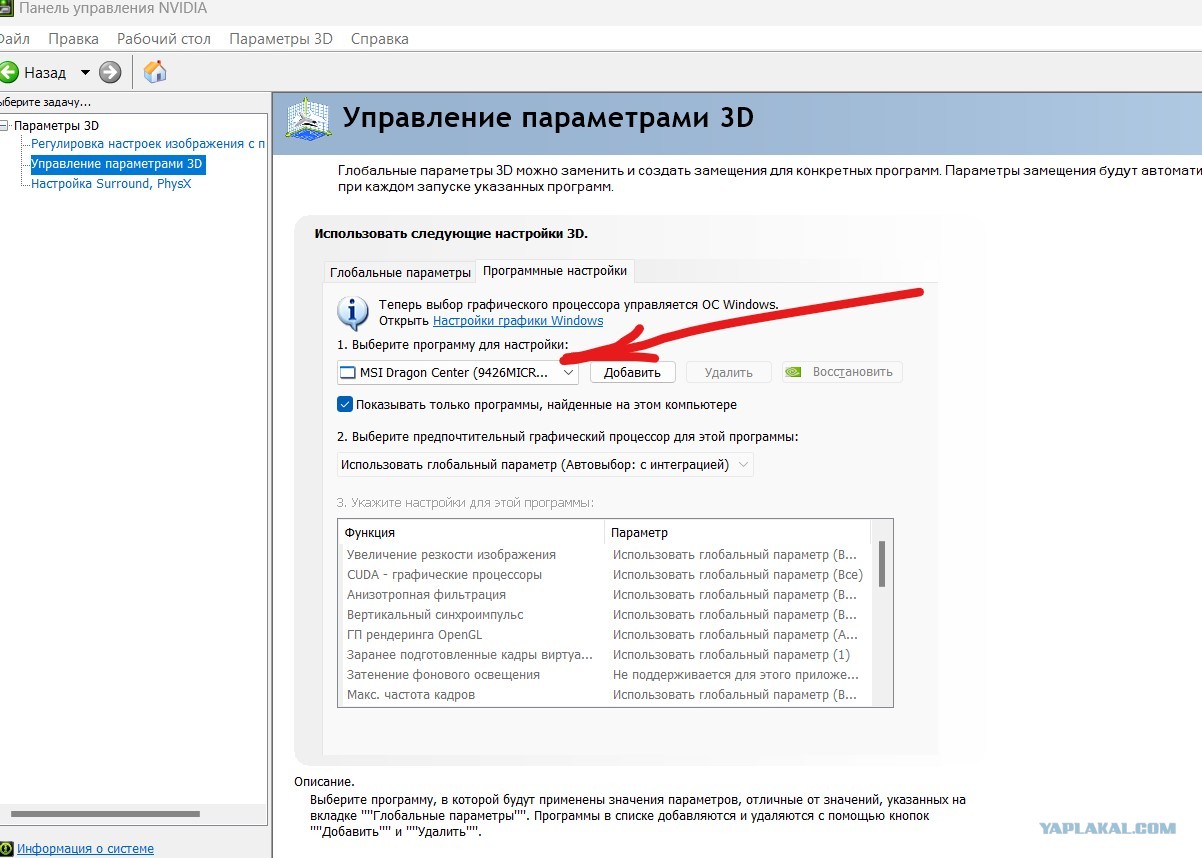The height and width of the screenshot is (858, 1202).
Task: Select Настройка Surround, PhysX tree item
Action: pyautogui.click(x=111, y=184)
